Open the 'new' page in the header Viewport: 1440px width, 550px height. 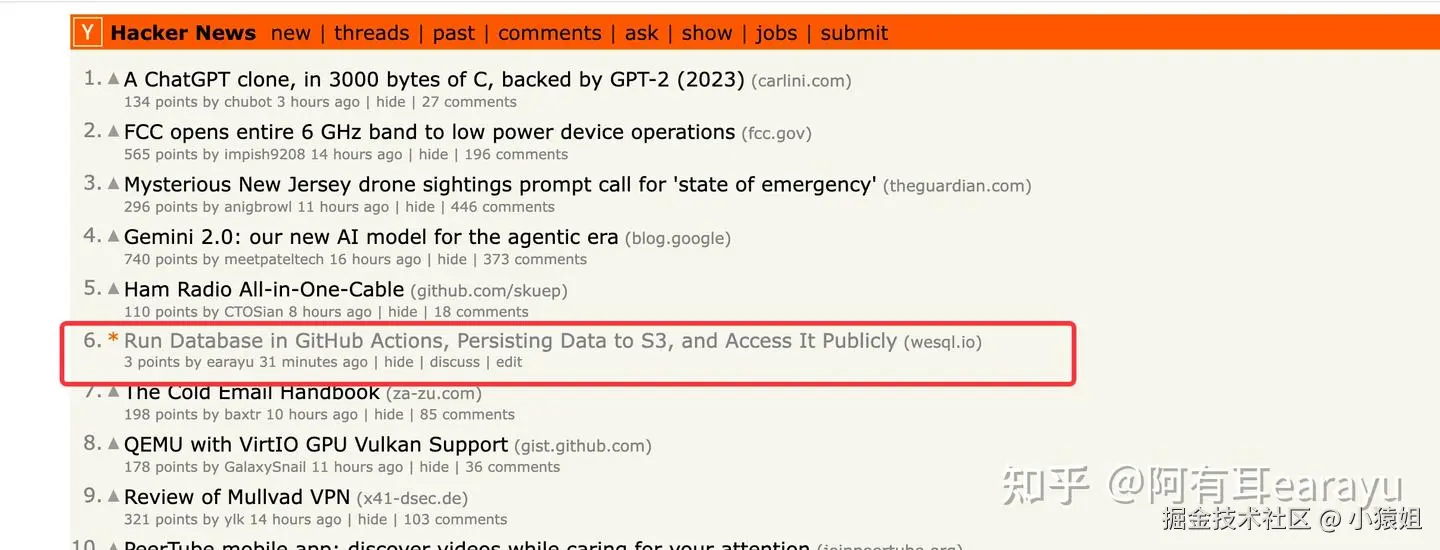click(x=290, y=33)
